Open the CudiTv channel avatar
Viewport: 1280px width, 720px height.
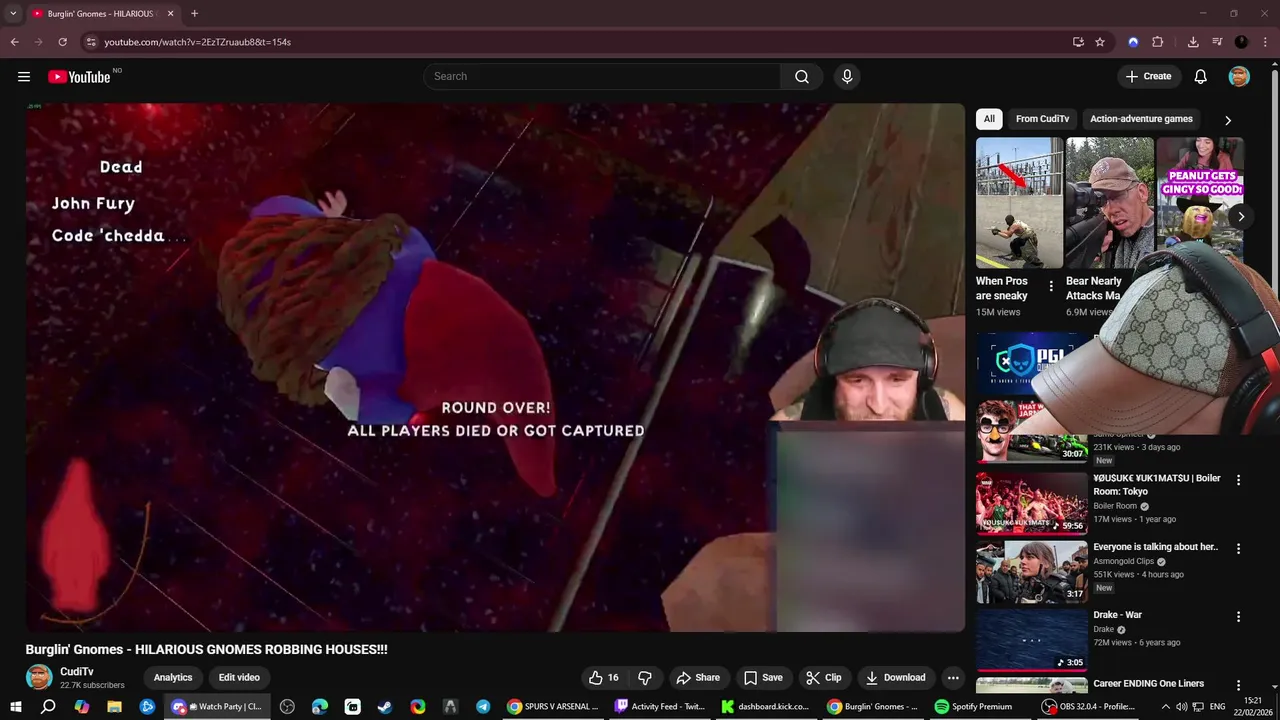tap(39, 677)
